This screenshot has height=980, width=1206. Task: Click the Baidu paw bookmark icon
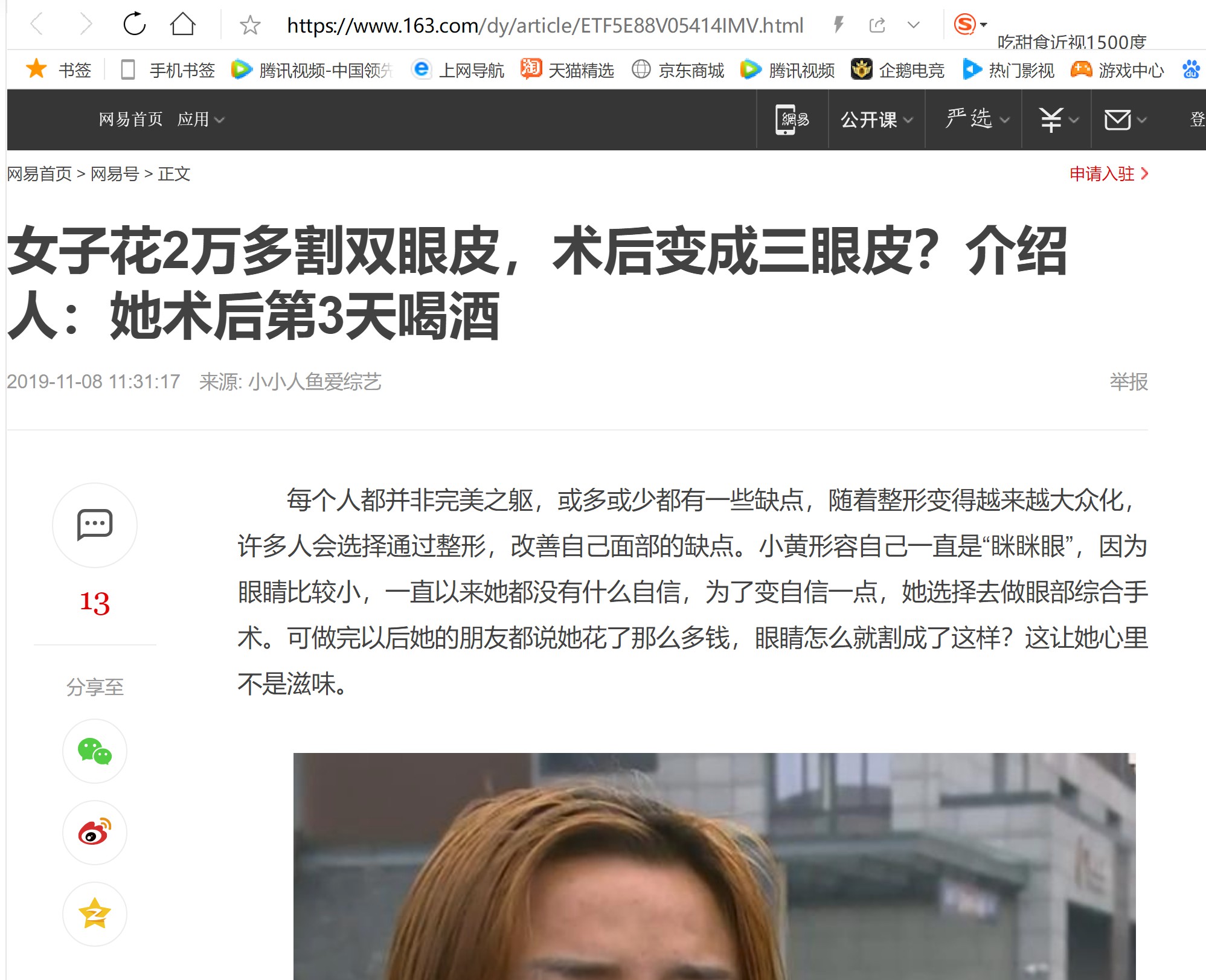tap(1192, 69)
